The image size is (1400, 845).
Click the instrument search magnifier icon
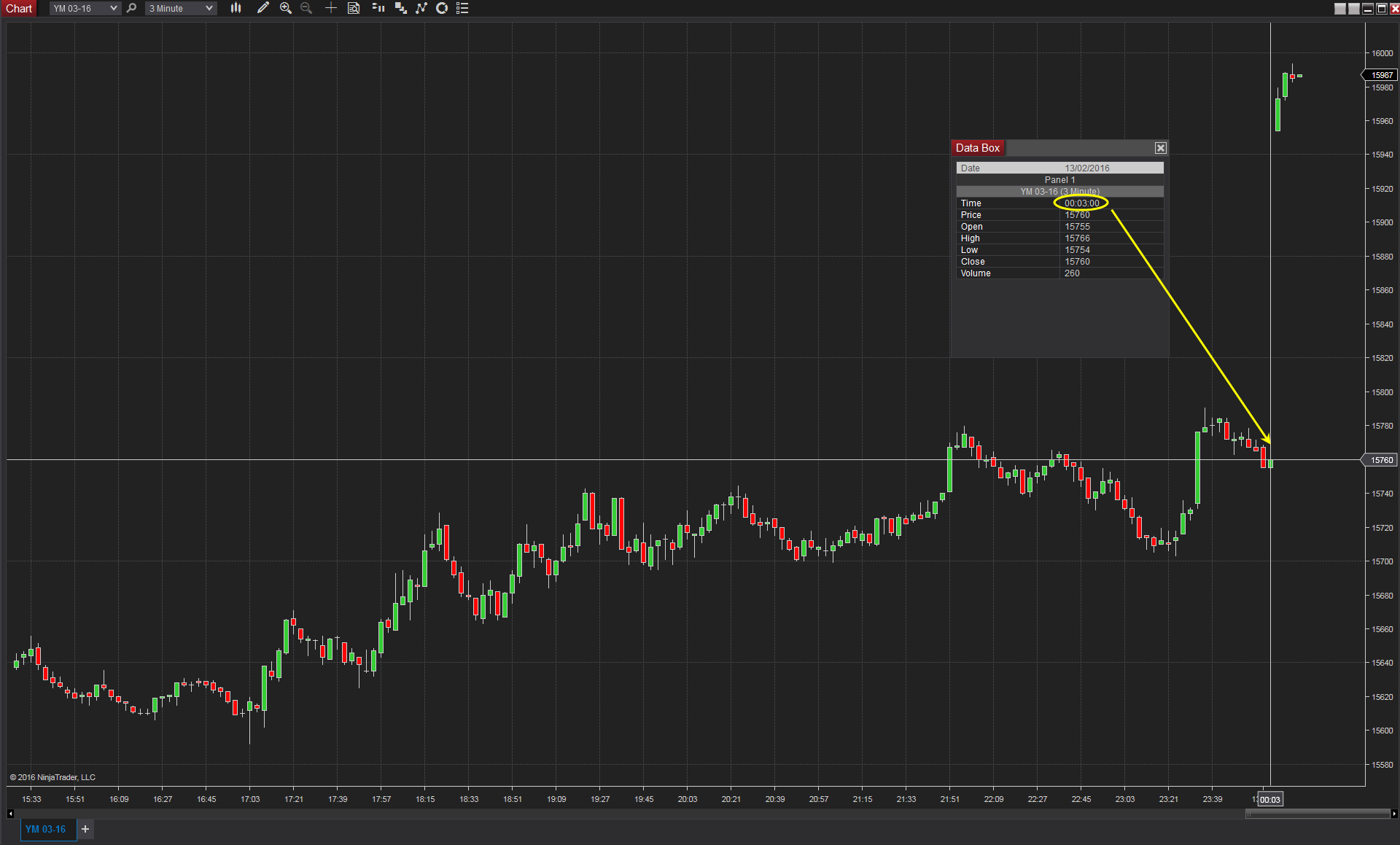coord(131,8)
